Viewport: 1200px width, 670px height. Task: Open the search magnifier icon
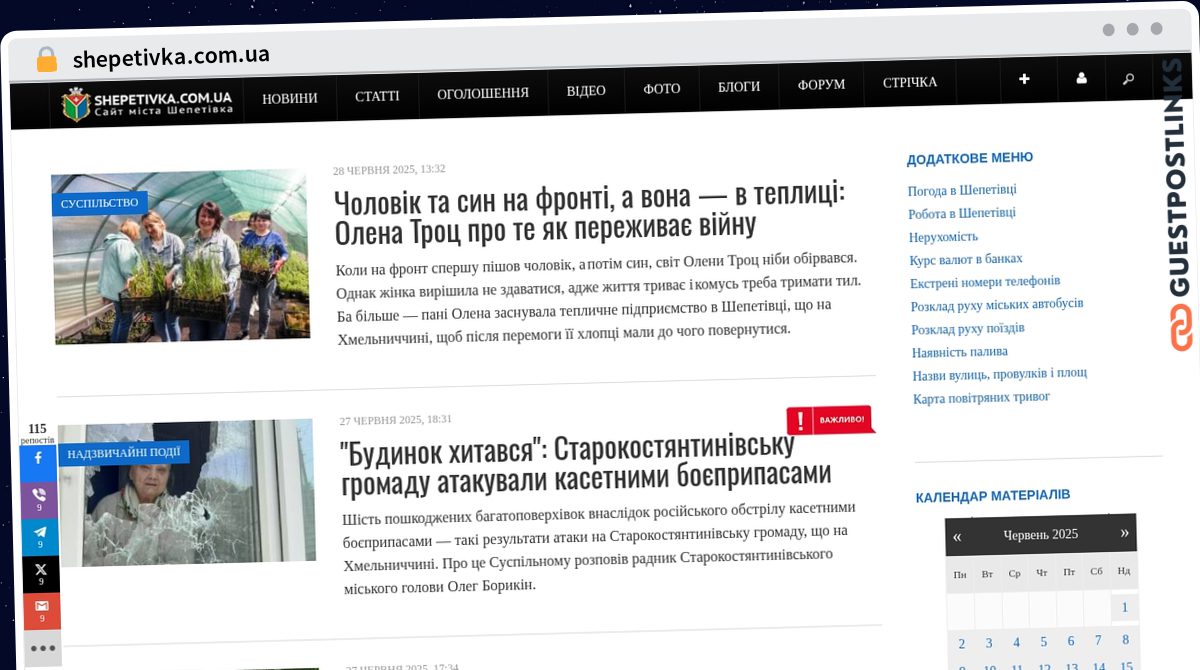(1129, 78)
